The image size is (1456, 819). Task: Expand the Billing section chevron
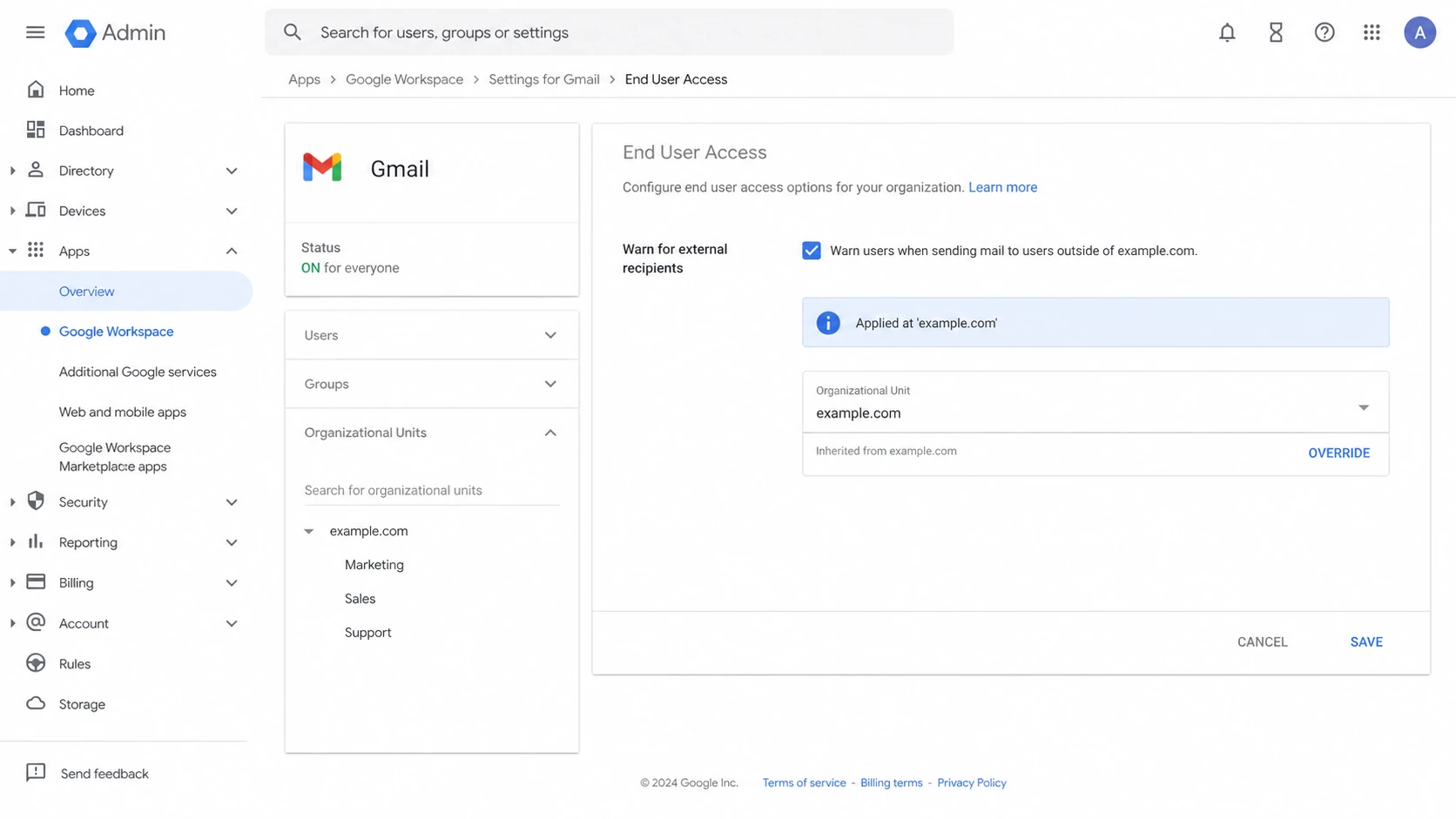(x=232, y=583)
